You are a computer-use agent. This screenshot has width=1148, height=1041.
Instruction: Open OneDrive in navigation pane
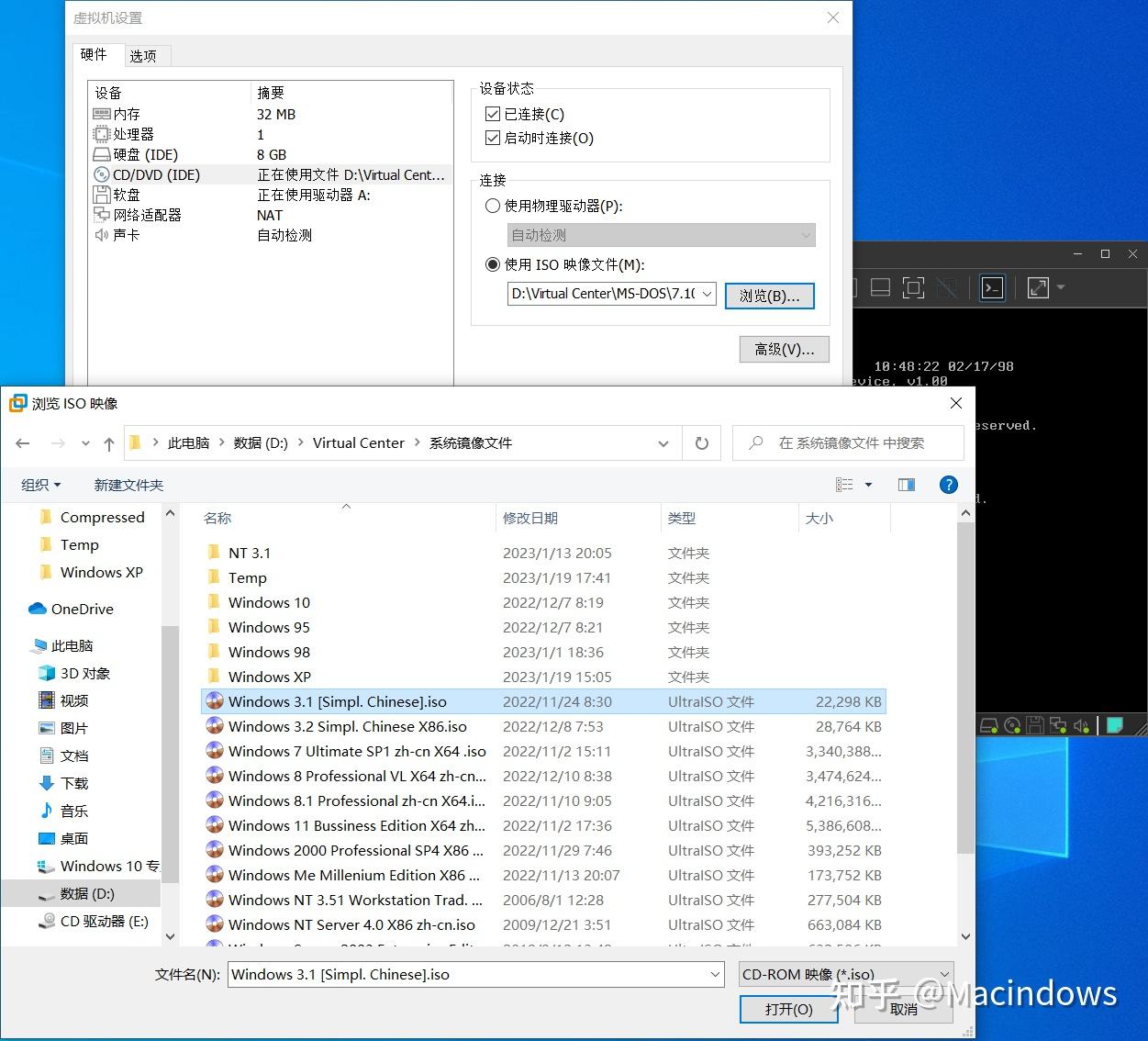tap(72, 609)
